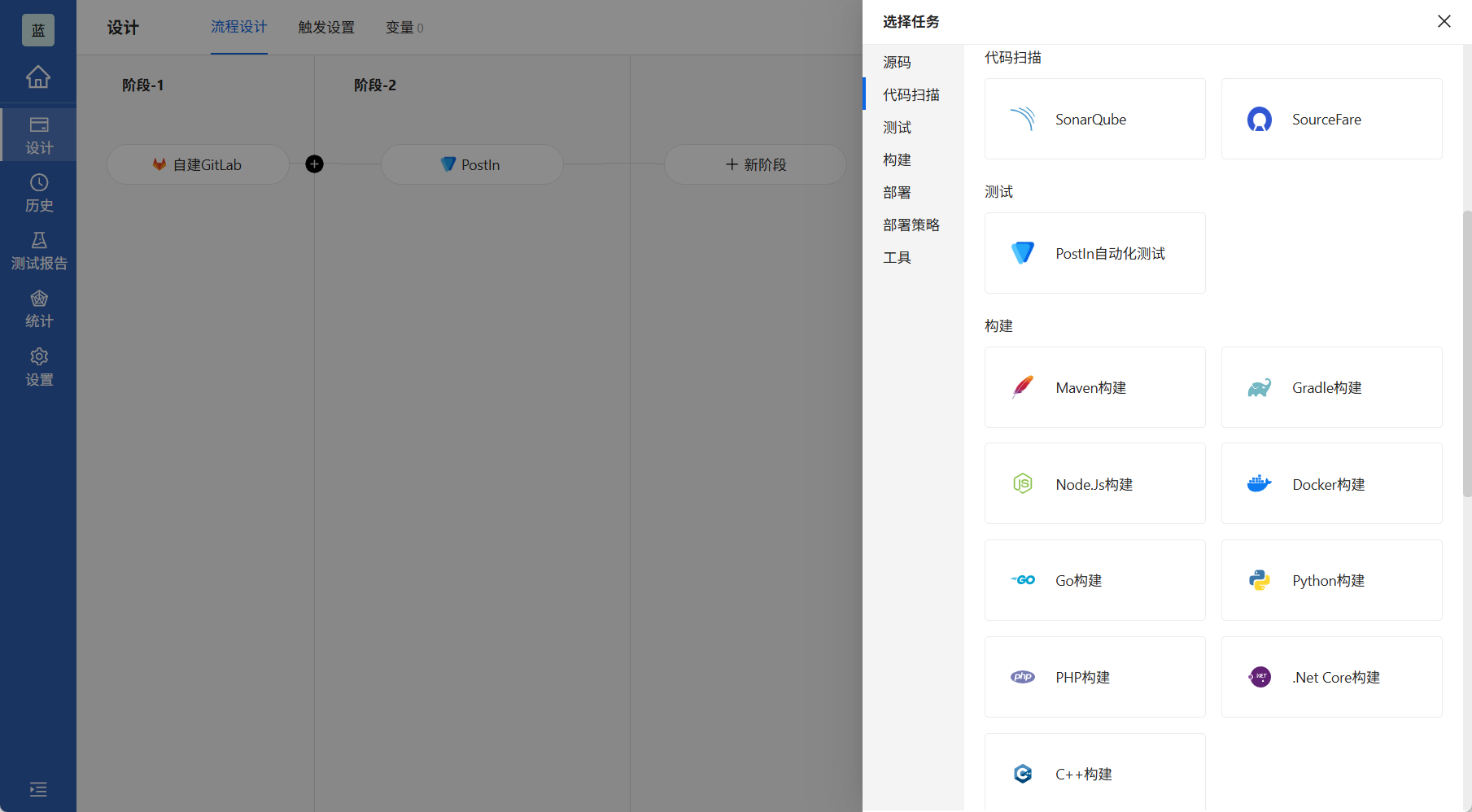
Task: Close the 选择任务 panel
Action: [x=1444, y=21]
